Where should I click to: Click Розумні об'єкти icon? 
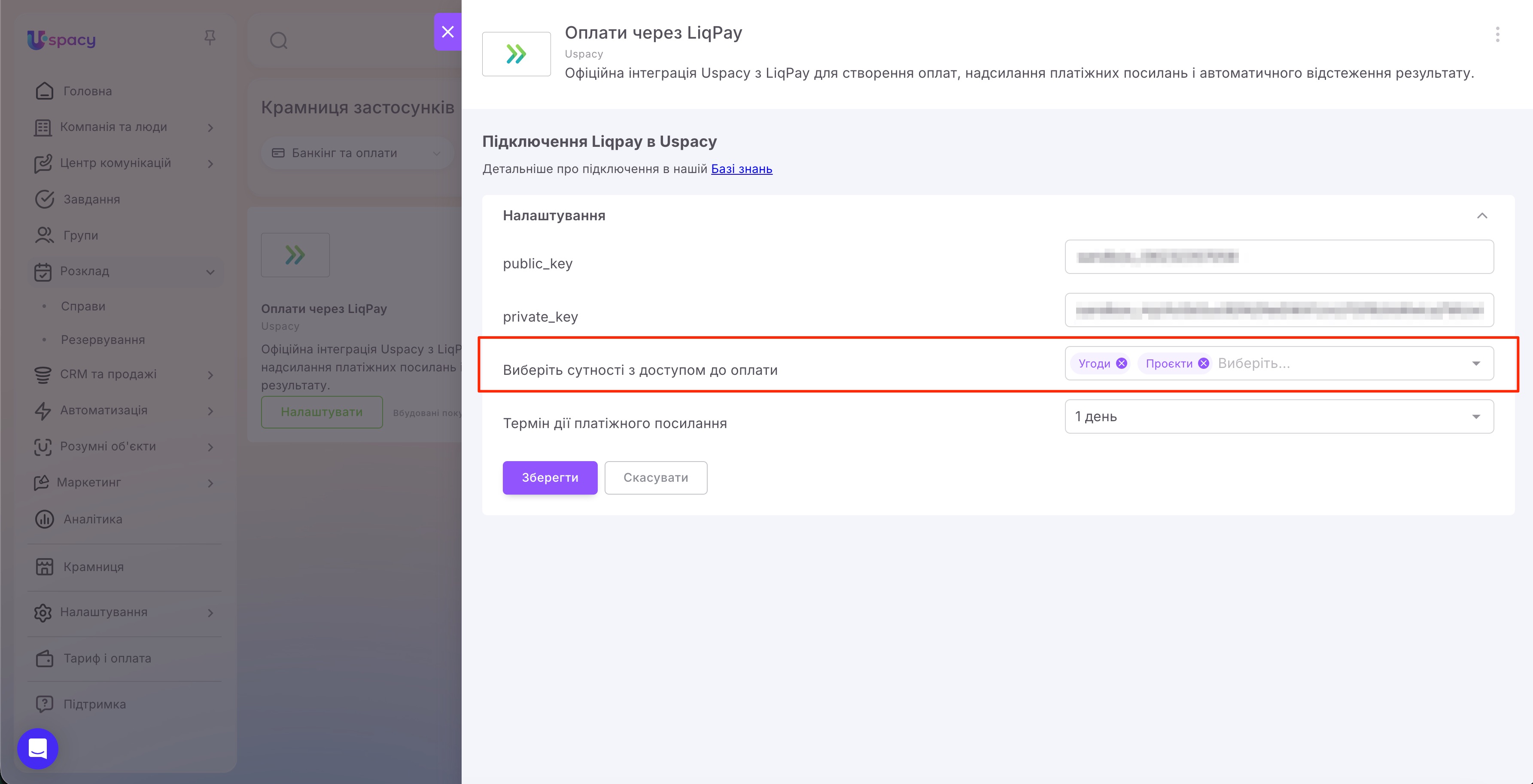pos(43,447)
